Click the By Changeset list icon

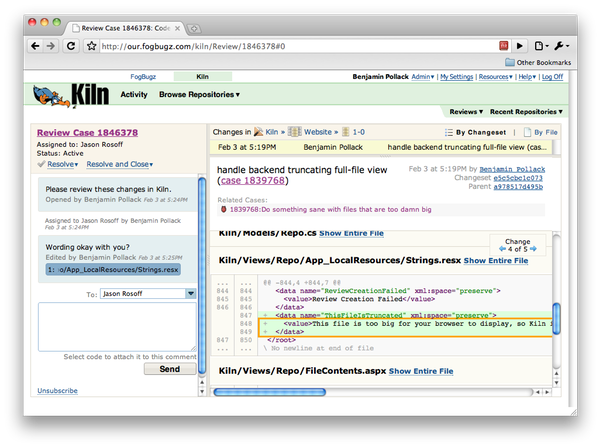point(448,132)
